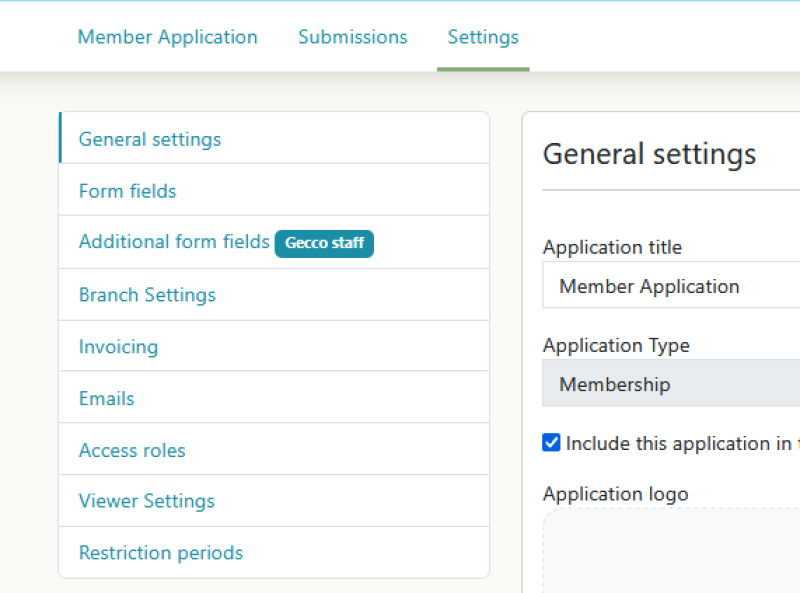Click the Application title field label
800x593 pixels.
pos(612,247)
